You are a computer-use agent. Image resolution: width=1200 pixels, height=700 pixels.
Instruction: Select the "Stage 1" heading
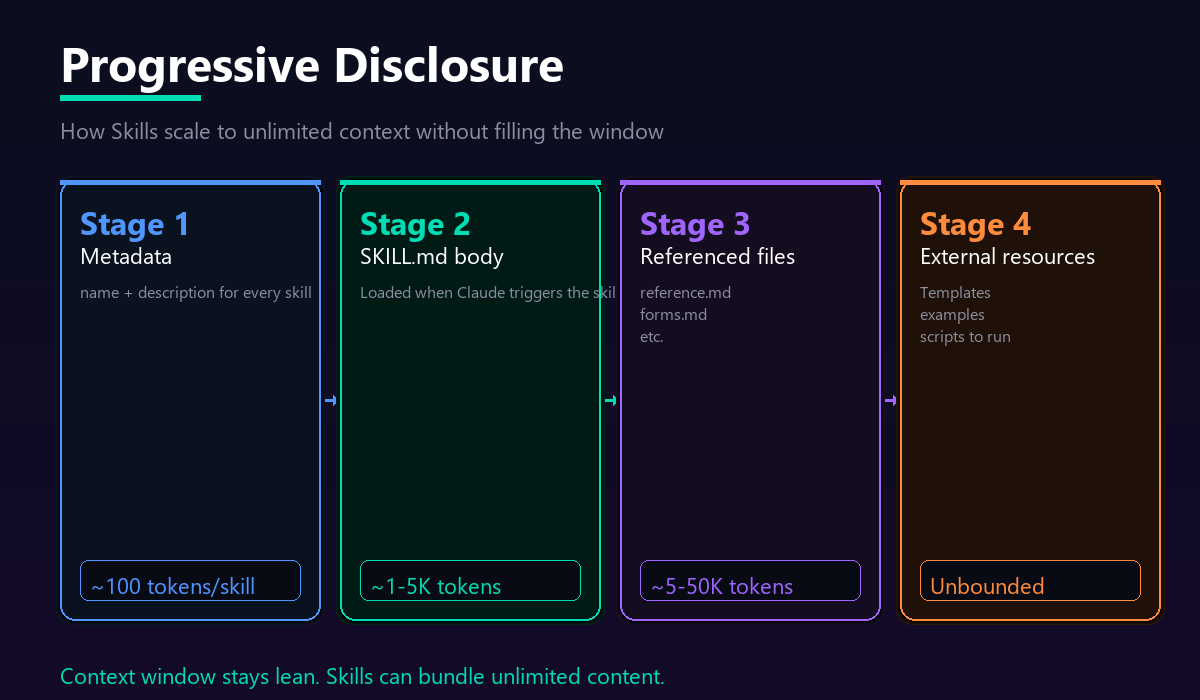pyautogui.click(x=135, y=224)
